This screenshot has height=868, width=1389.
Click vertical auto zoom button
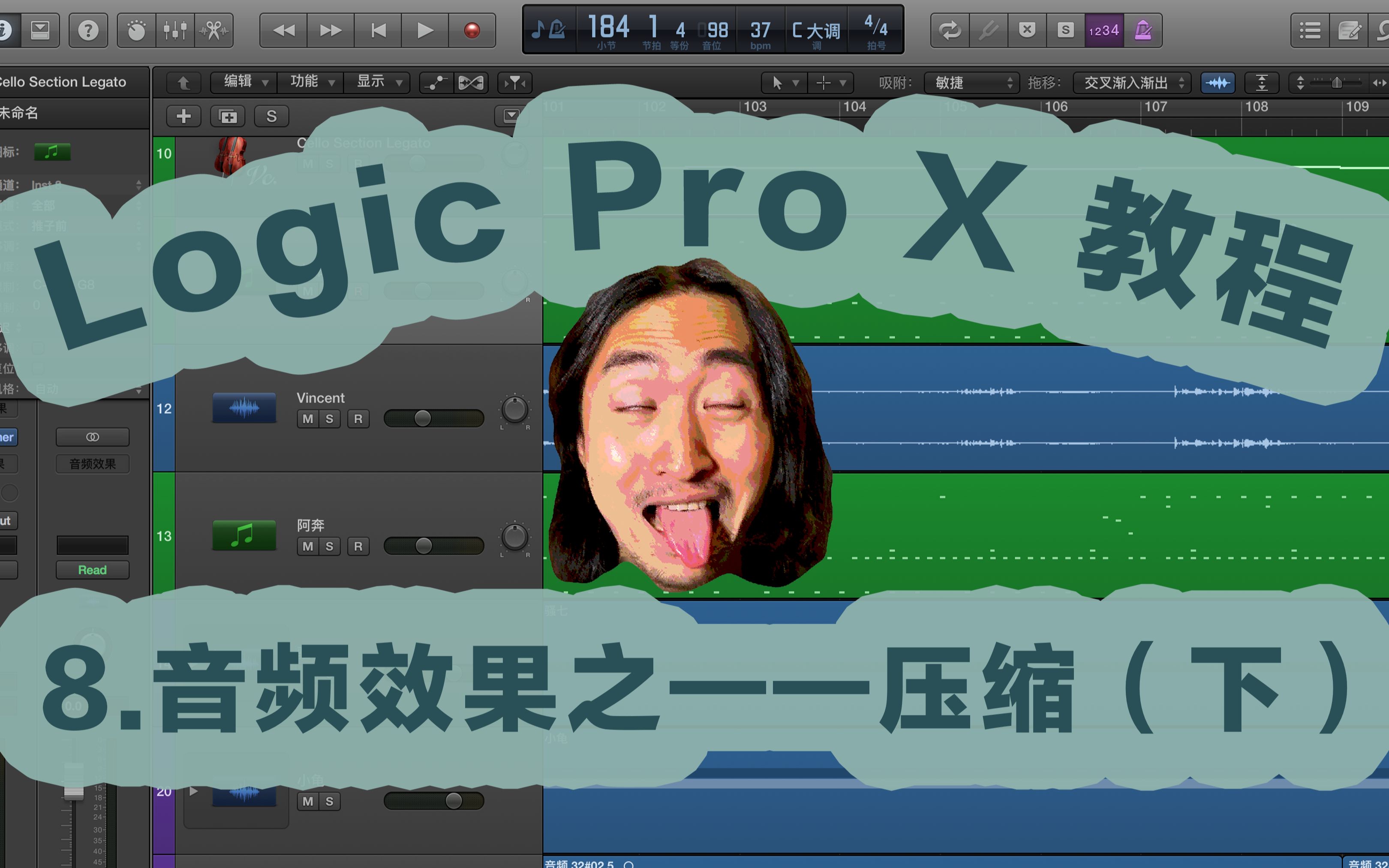coord(1262,83)
